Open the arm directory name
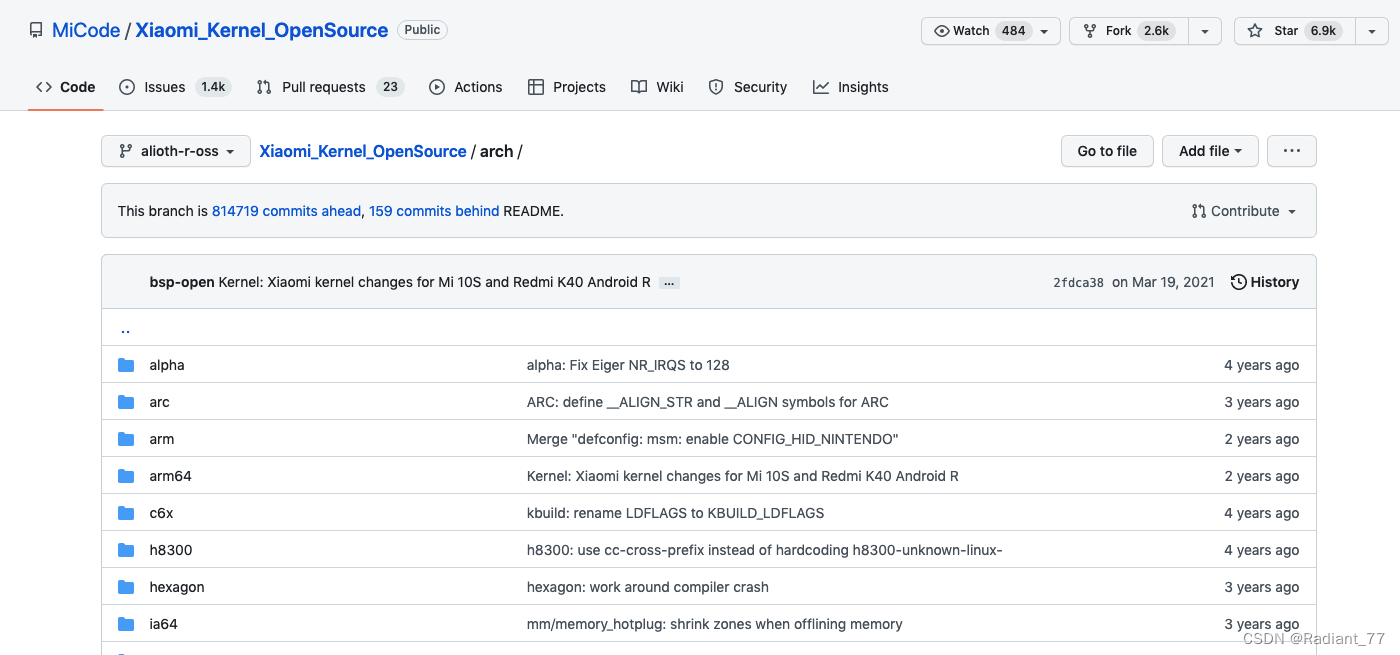Screen dimensions: 1400x655 [x=162, y=439]
